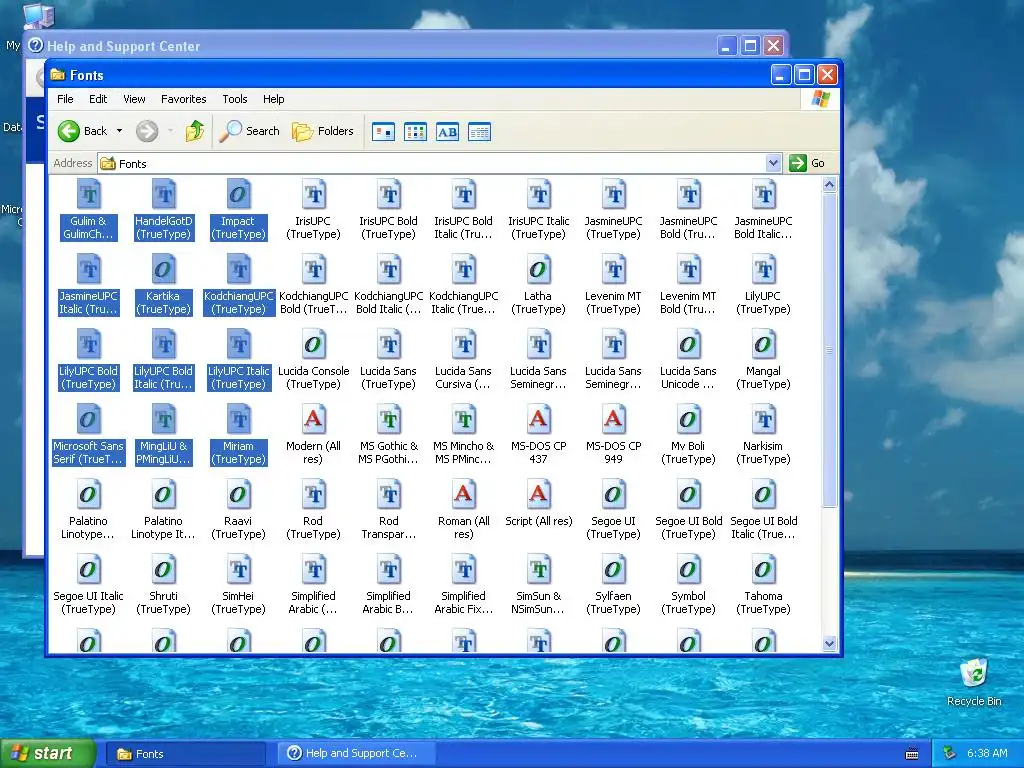Click the Go button
Viewport: 1024px width, 768px height.
point(807,163)
